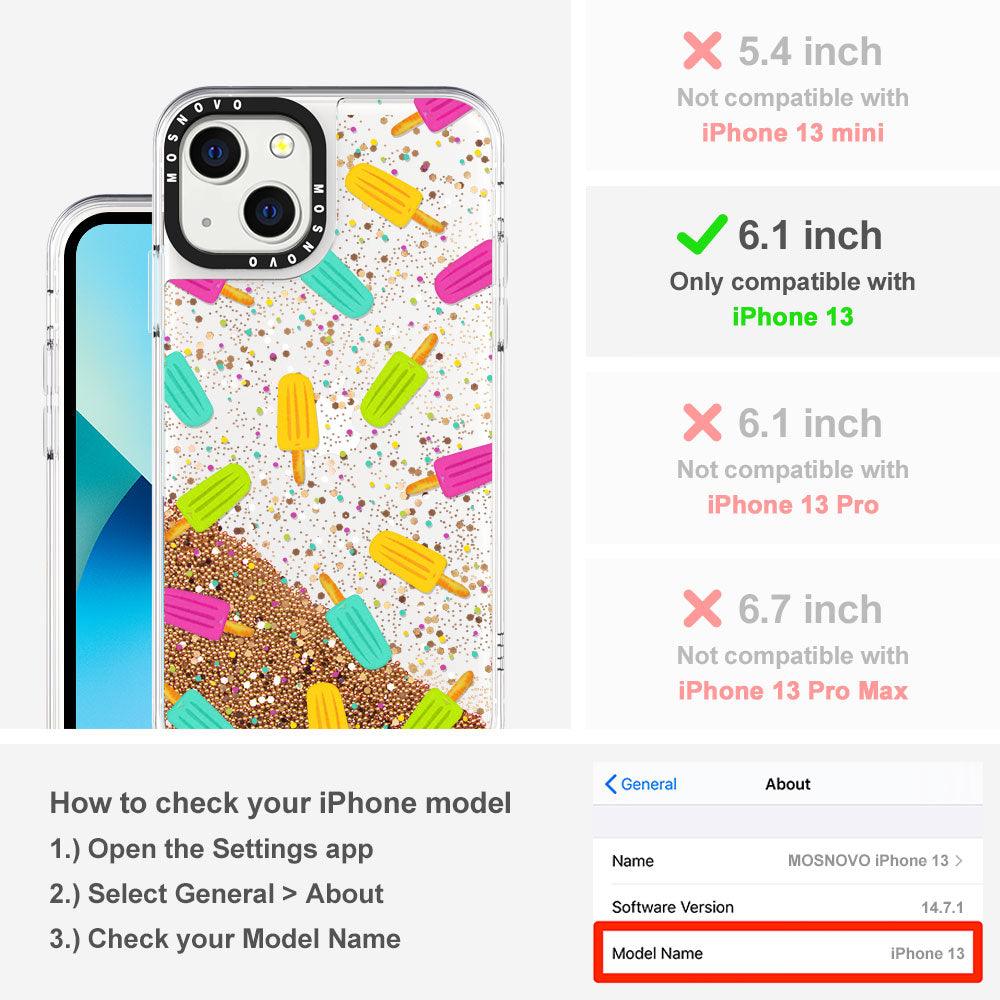Click the iPhone 13 Pro Max label
The width and height of the screenshot is (1000, 1000).
793,691
